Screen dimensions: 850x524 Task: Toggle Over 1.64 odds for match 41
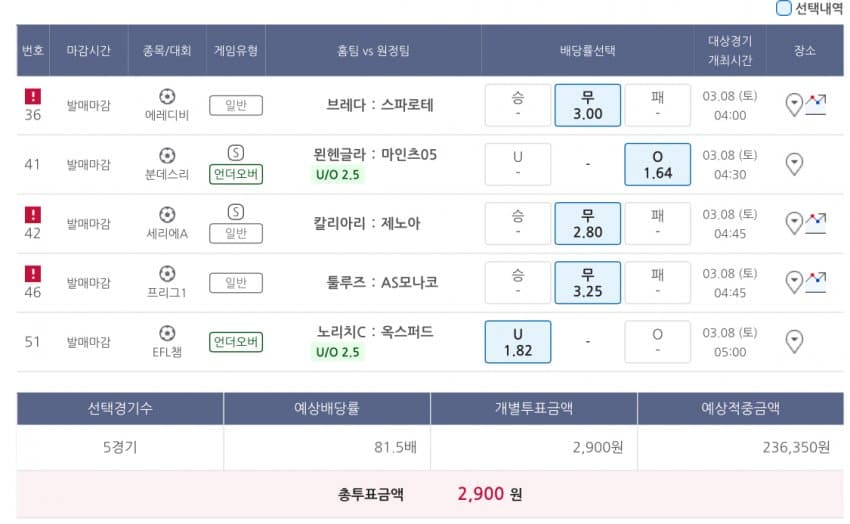point(658,164)
